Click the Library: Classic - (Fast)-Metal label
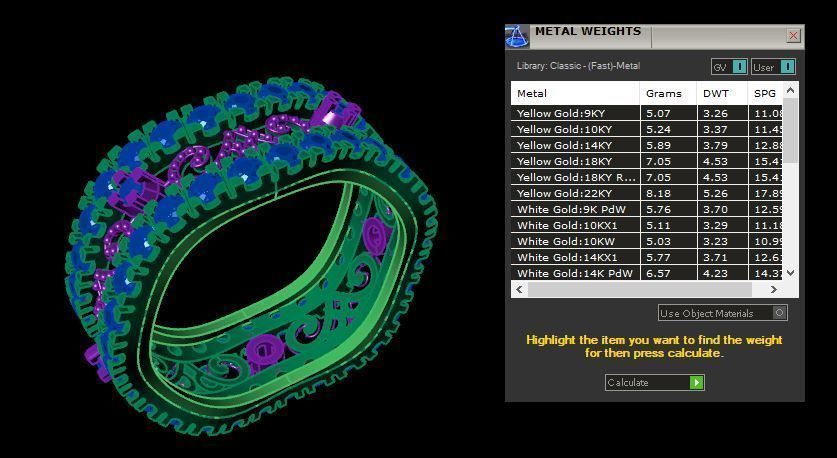837x458 pixels. [578, 66]
